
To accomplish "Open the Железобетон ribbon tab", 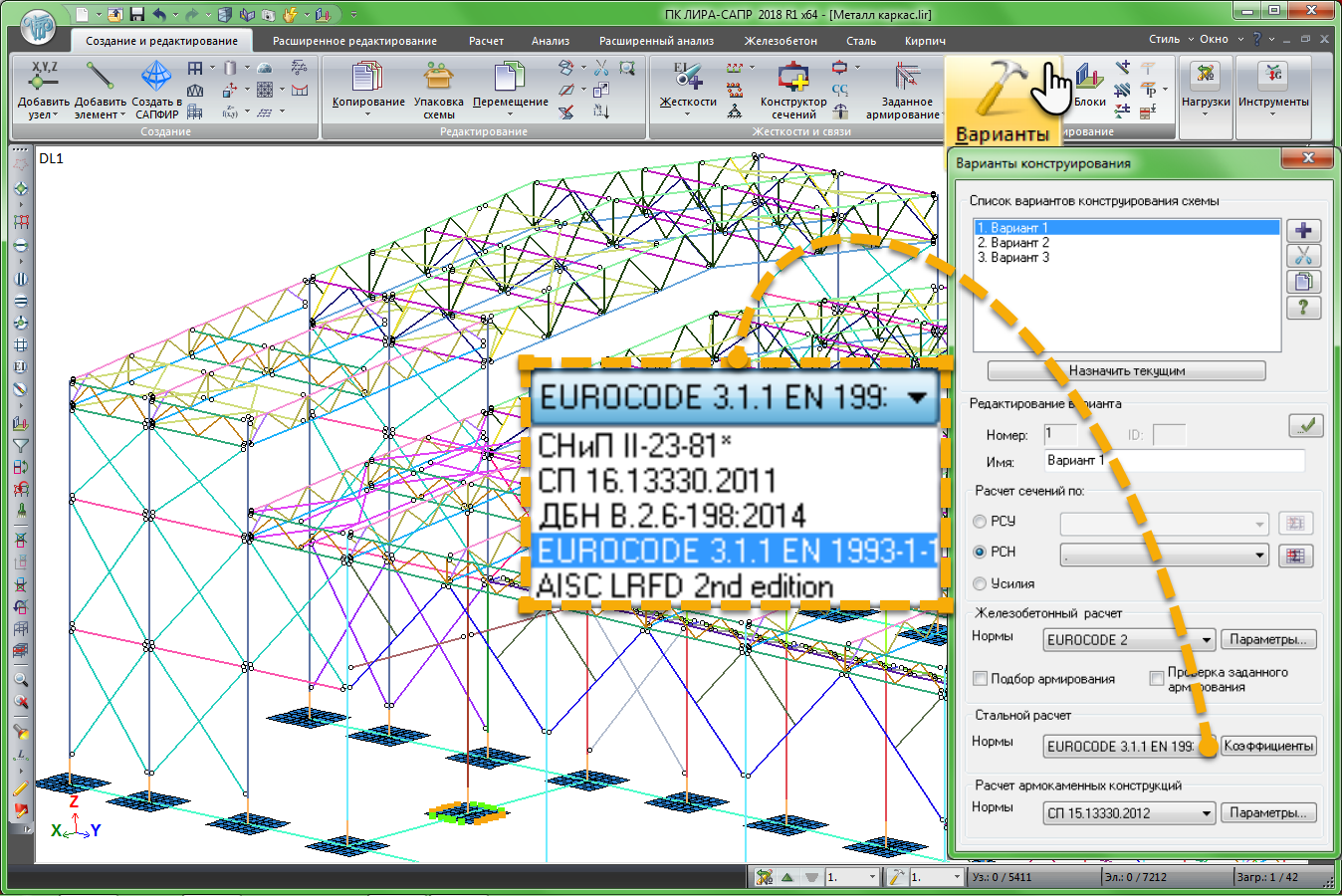I will (x=781, y=41).
